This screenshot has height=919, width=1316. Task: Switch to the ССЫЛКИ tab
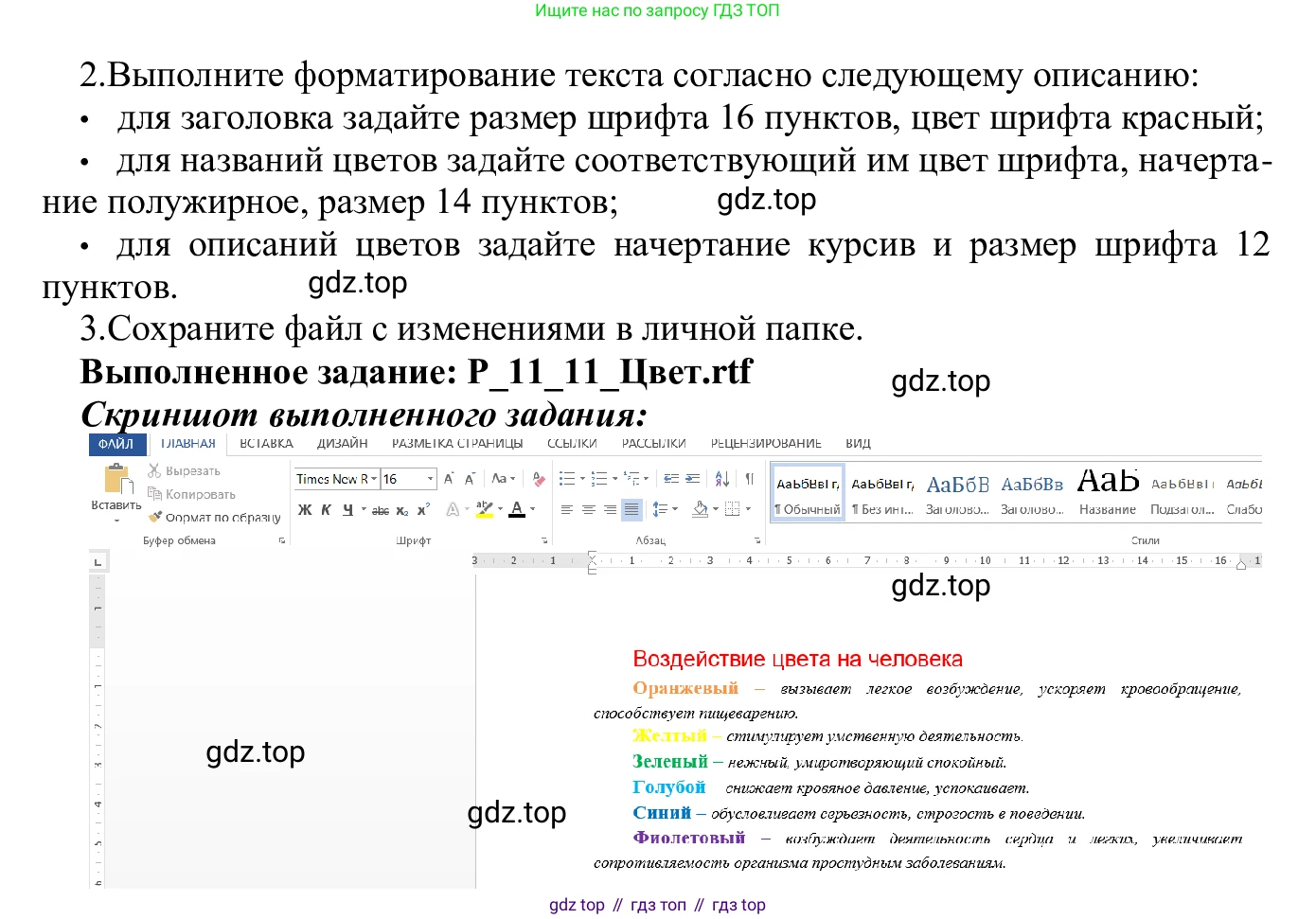572,444
